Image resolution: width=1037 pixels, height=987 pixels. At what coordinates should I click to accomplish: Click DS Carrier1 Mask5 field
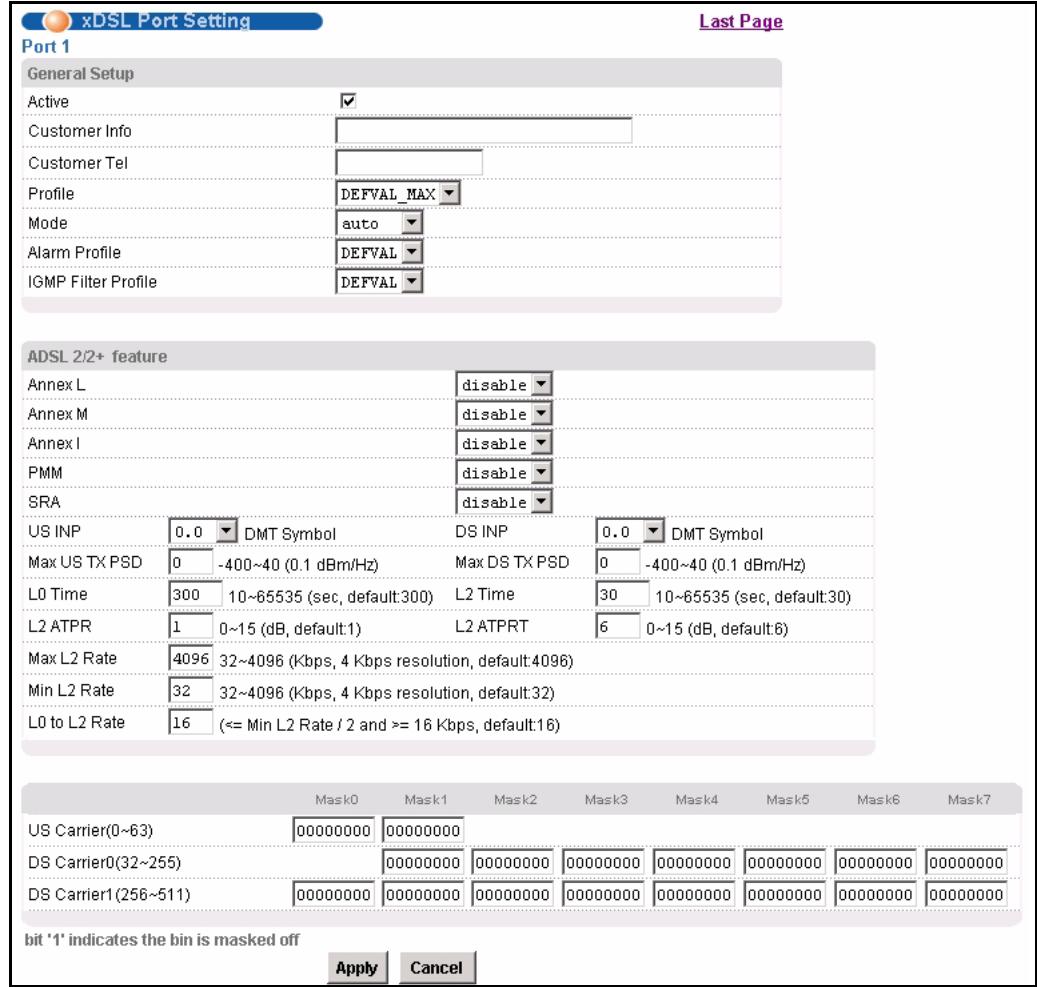click(785, 894)
